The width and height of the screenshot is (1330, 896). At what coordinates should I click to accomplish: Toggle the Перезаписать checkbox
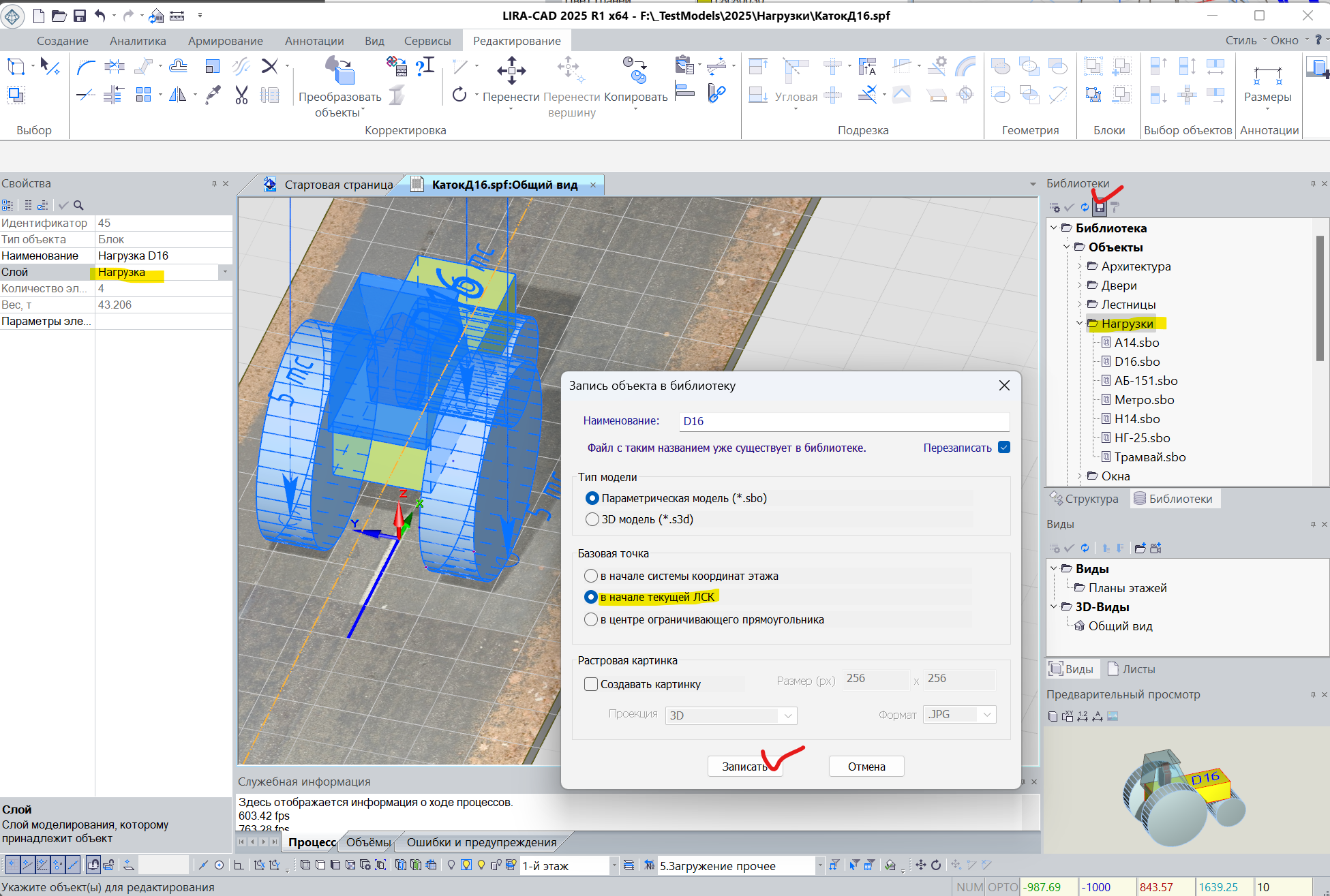(x=1003, y=448)
